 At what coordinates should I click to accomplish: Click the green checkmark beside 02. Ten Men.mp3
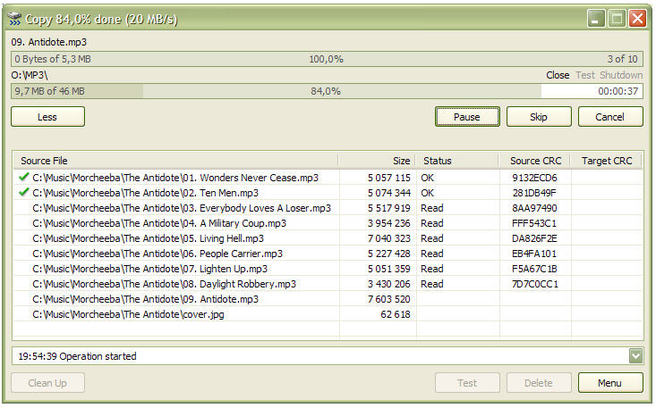coord(23,193)
